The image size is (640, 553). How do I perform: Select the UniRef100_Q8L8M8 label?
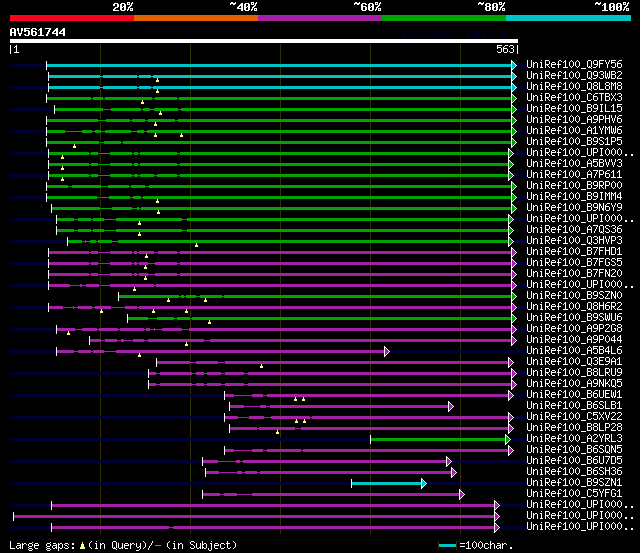[574, 87]
